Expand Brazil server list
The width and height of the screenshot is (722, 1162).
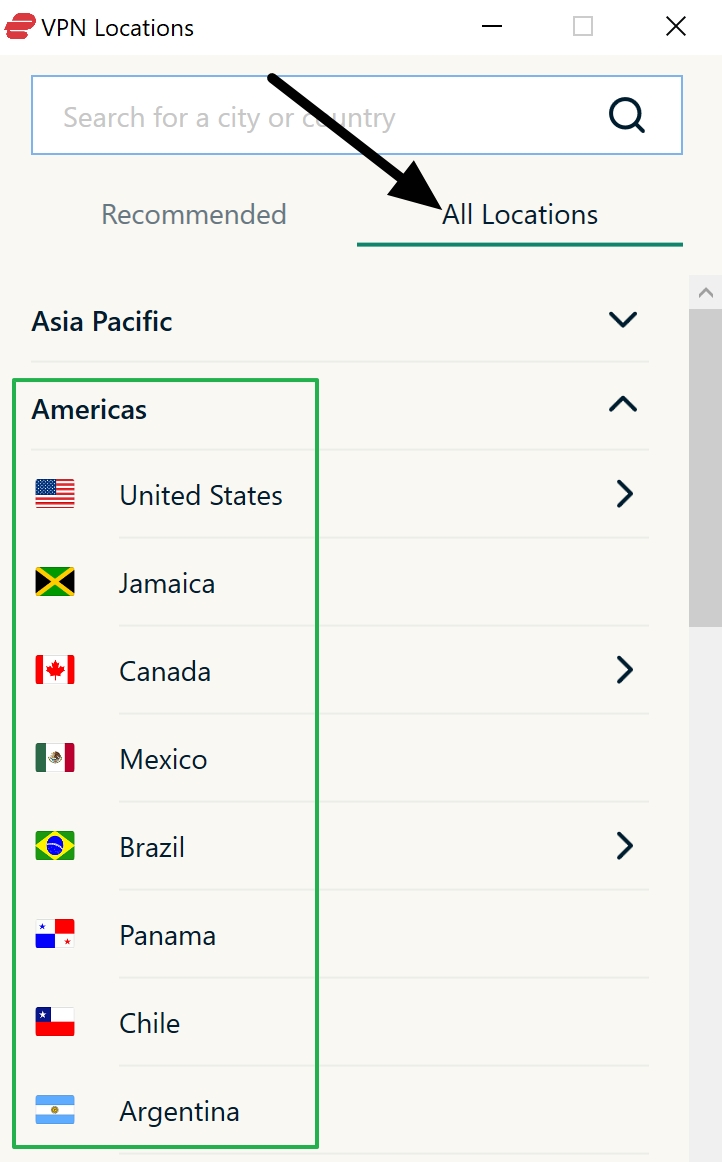click(x=624, y=845)
